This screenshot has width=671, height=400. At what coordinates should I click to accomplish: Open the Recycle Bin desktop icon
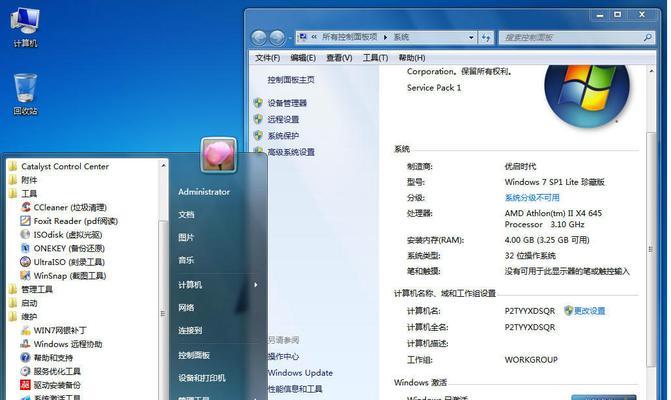click(25, 94)
